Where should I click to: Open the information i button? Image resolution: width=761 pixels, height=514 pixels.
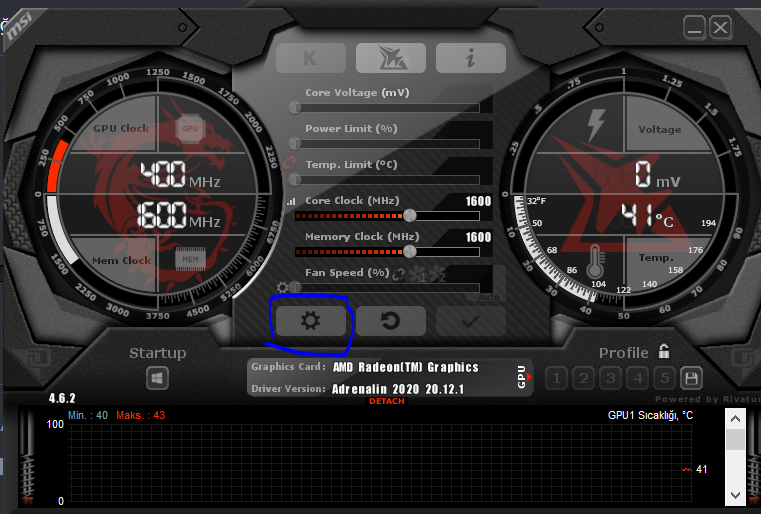[471, 58]
